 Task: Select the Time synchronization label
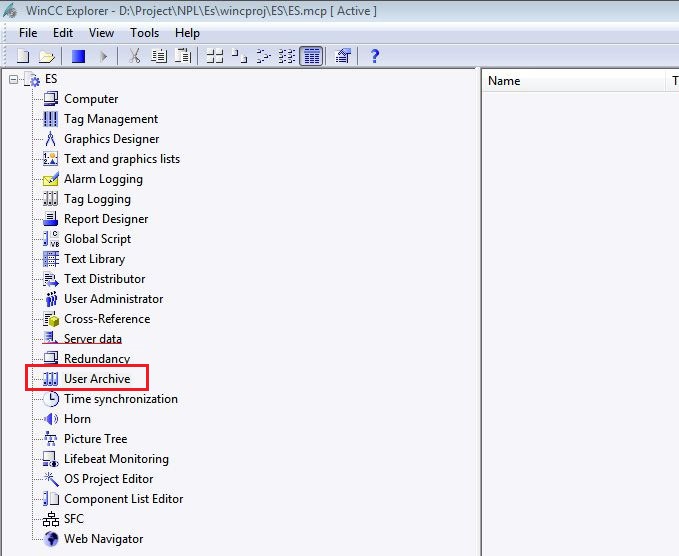[121, 399]
